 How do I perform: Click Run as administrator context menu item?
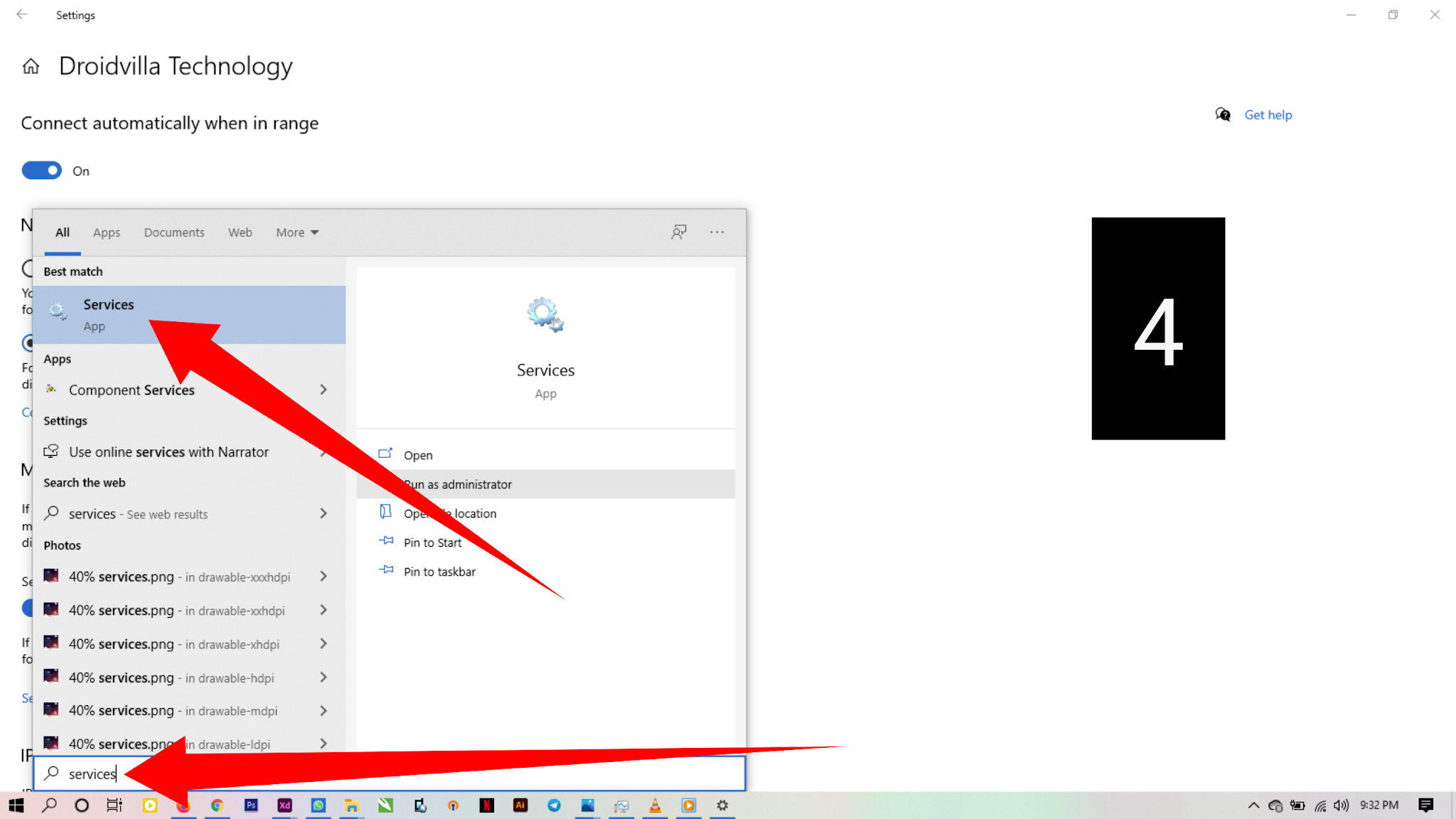457,484
